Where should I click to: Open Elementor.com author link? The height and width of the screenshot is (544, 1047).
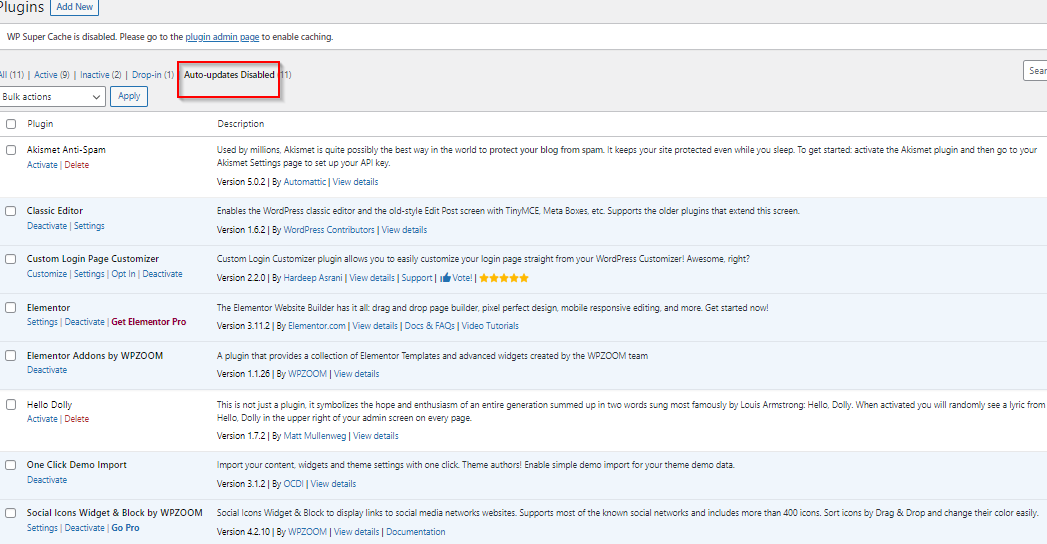tap(317, 326)
